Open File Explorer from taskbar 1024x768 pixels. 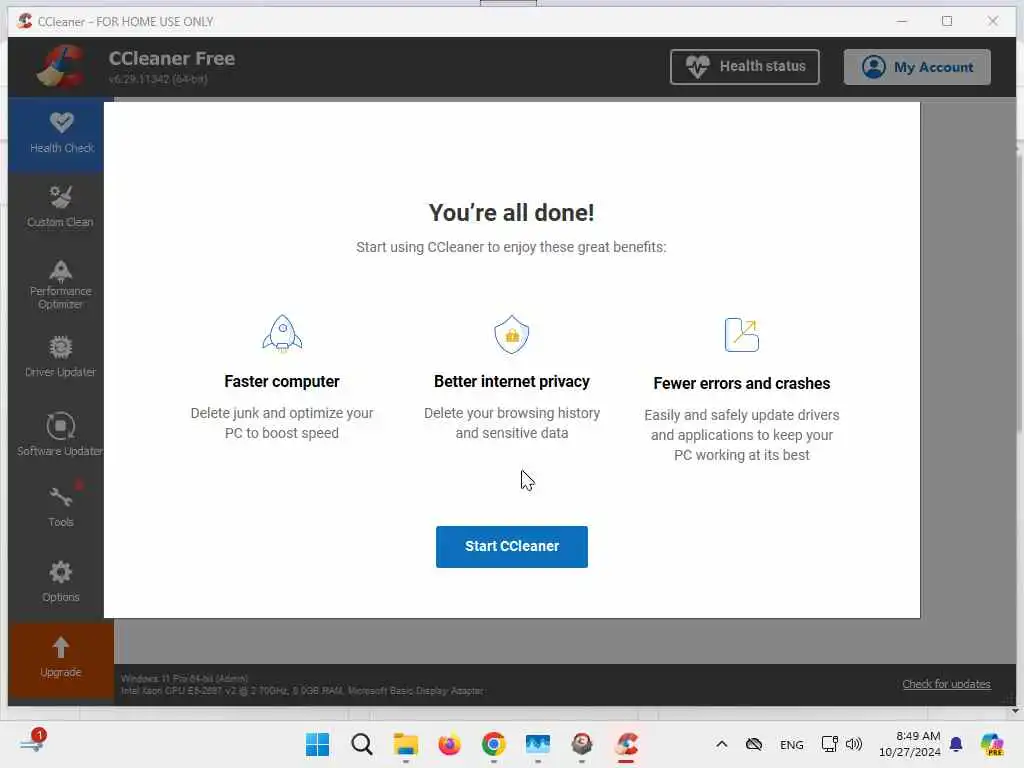[406, 744]
